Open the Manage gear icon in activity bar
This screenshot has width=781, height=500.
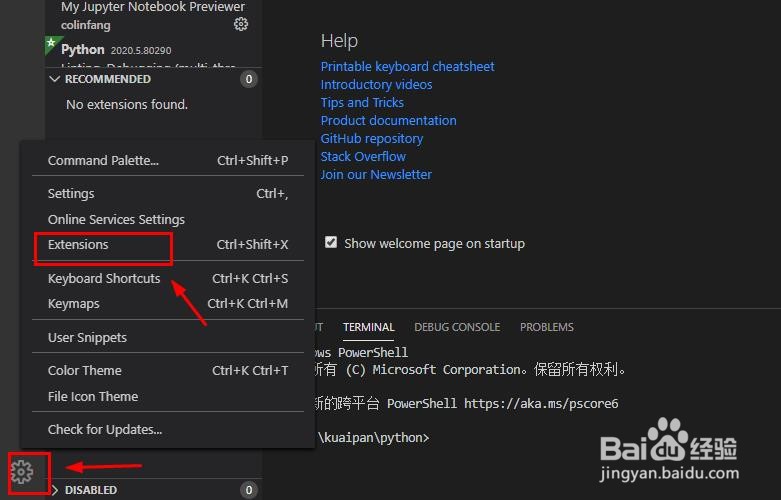22,472
